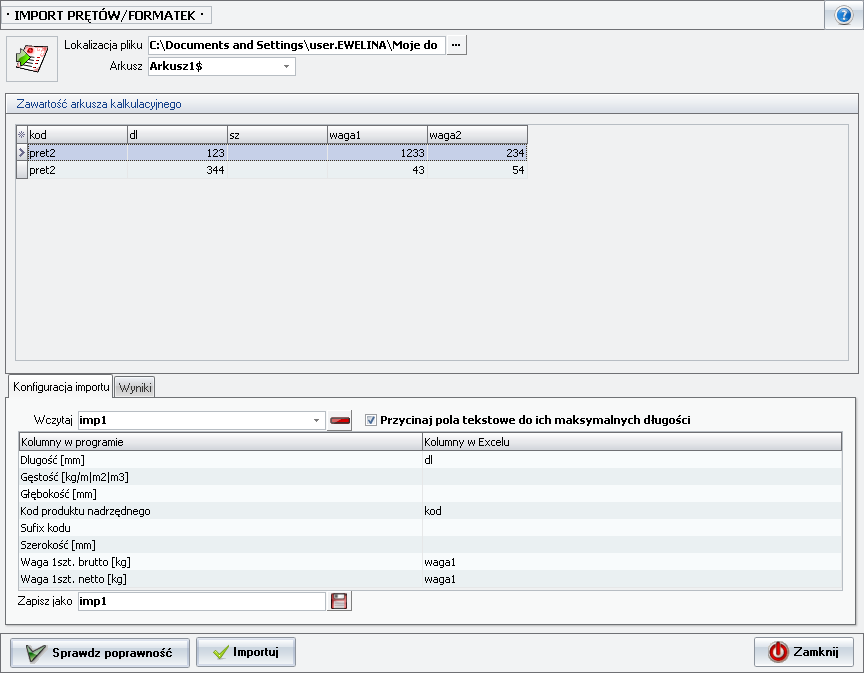Click the Zapisz jako text field

coord(201,601)
